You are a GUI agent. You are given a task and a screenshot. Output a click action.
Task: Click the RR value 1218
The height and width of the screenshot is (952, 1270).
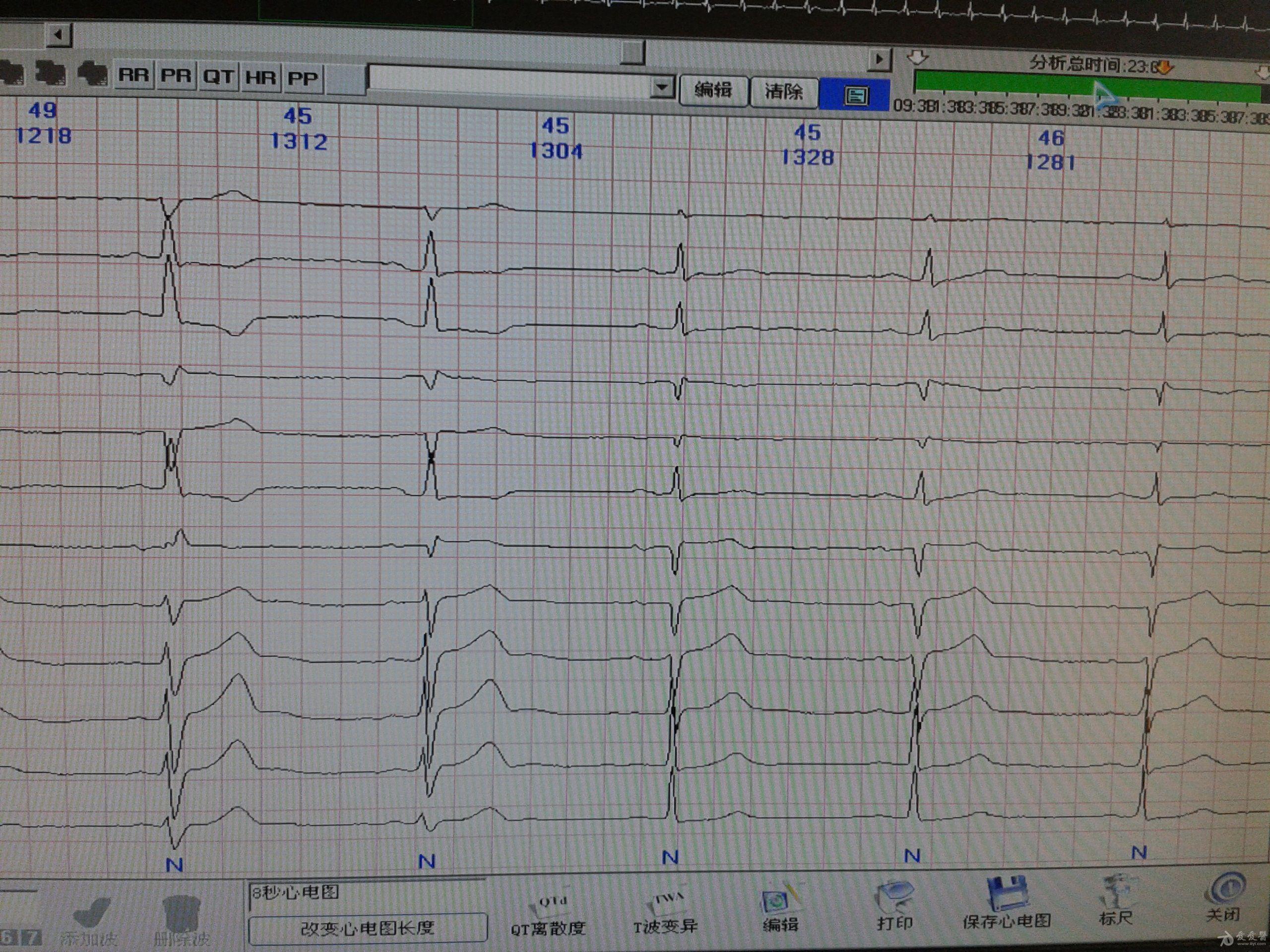(x=44, y=136)
